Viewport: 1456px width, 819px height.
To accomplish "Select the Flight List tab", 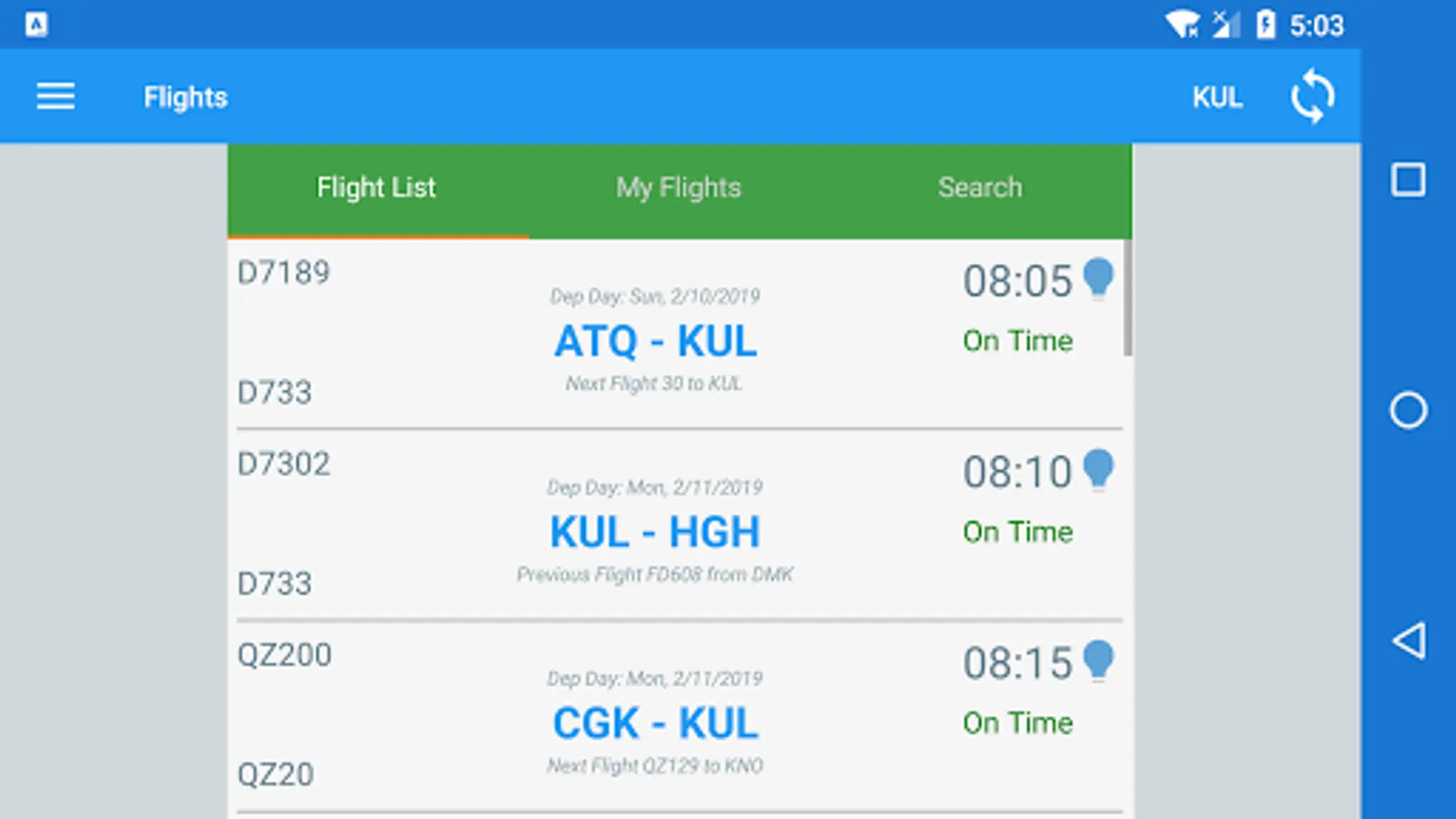I will click(x=376, y=188).
